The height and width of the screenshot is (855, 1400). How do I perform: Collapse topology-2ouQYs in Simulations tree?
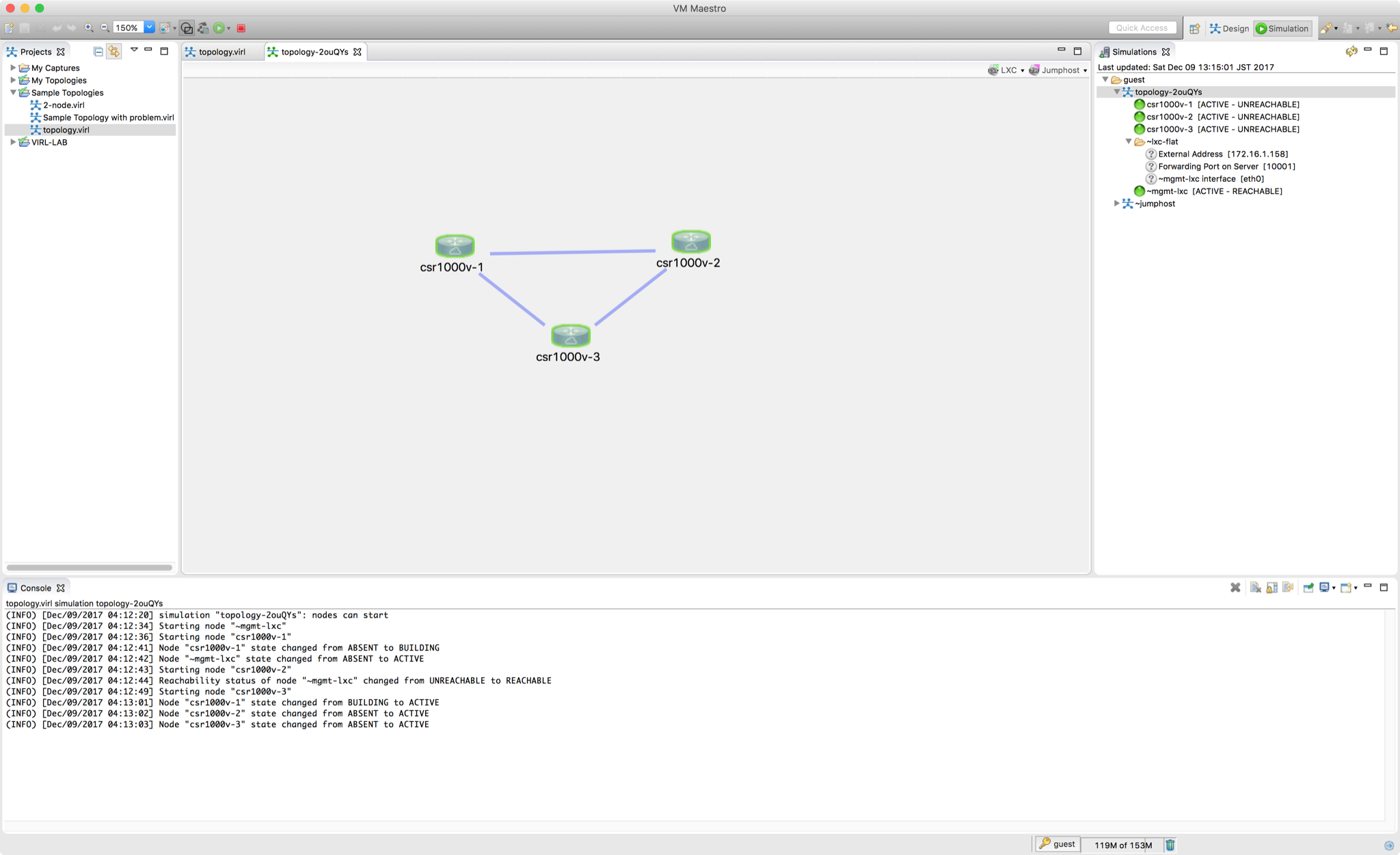(x=1117, y=92)
